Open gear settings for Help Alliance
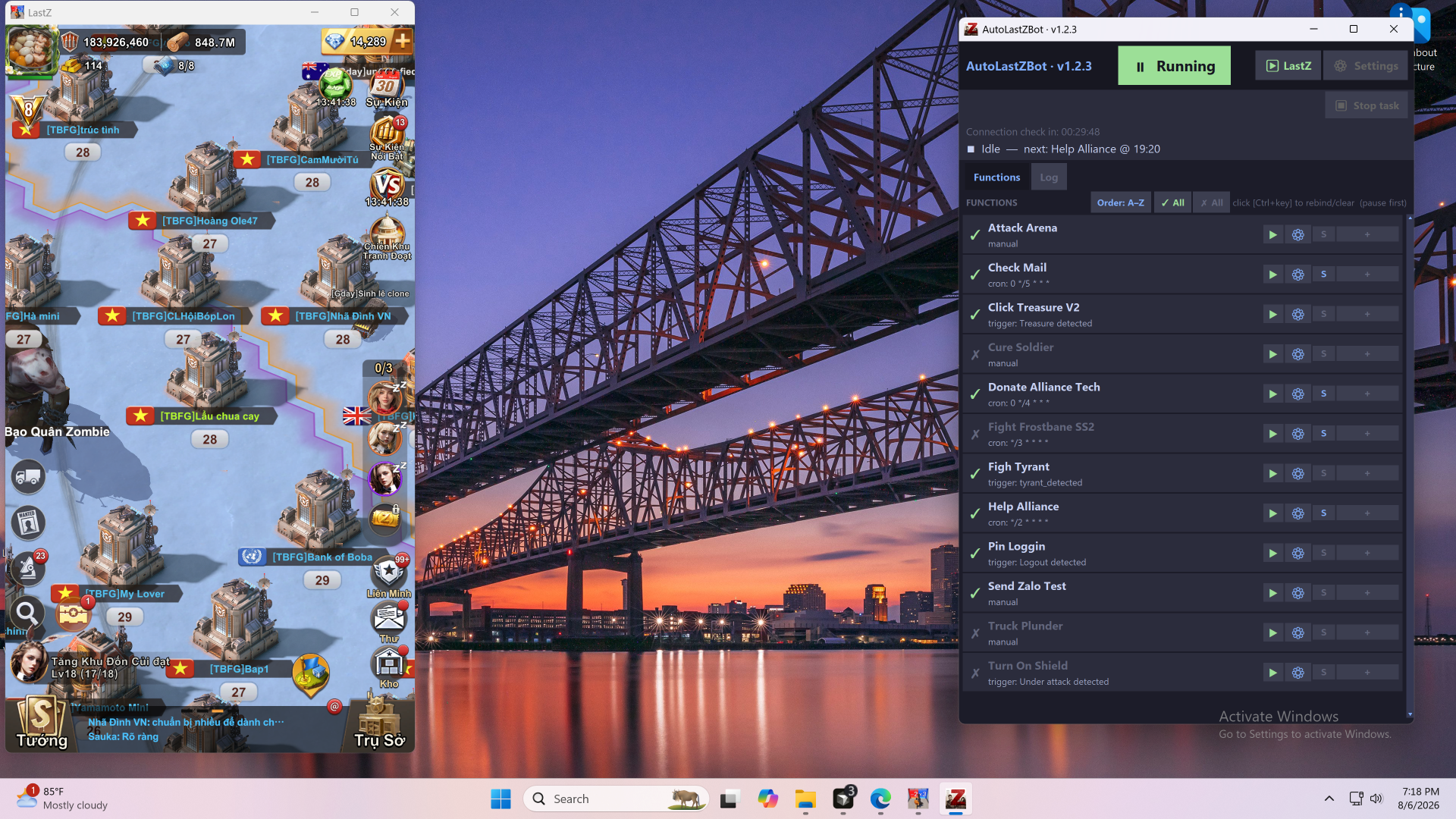This screenshot has height=819, width=1456. click(1298, 513)
